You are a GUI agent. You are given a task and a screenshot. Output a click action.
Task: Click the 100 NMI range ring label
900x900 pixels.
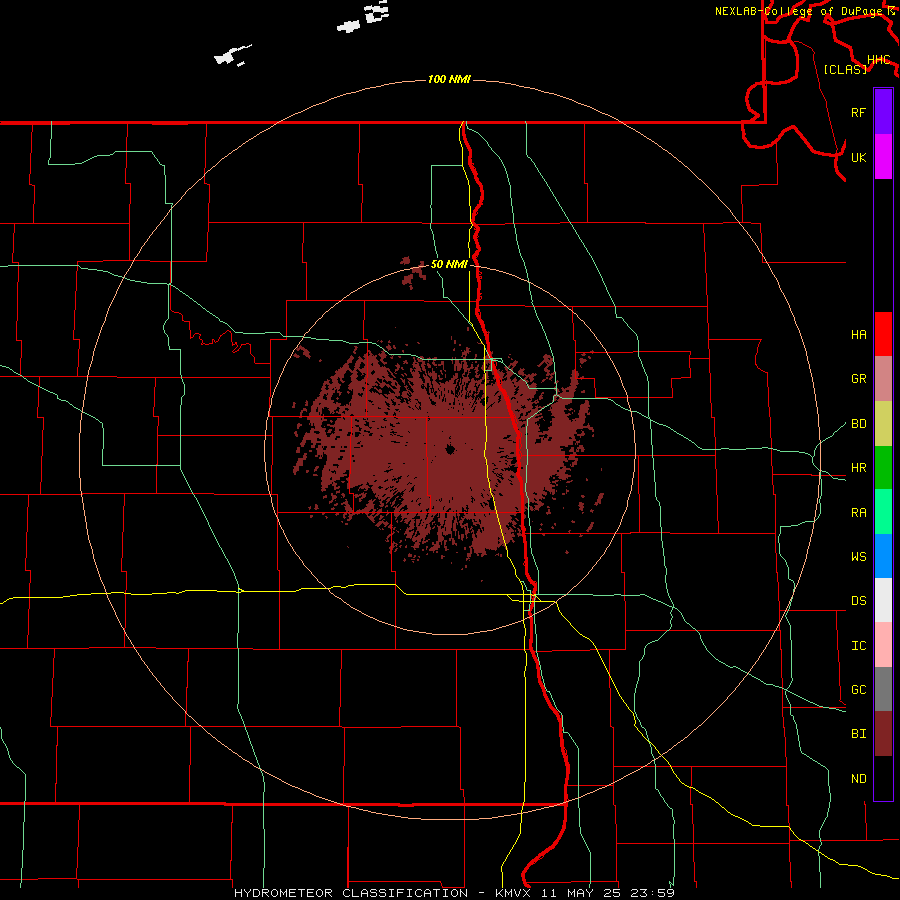[x=449, y=79]
